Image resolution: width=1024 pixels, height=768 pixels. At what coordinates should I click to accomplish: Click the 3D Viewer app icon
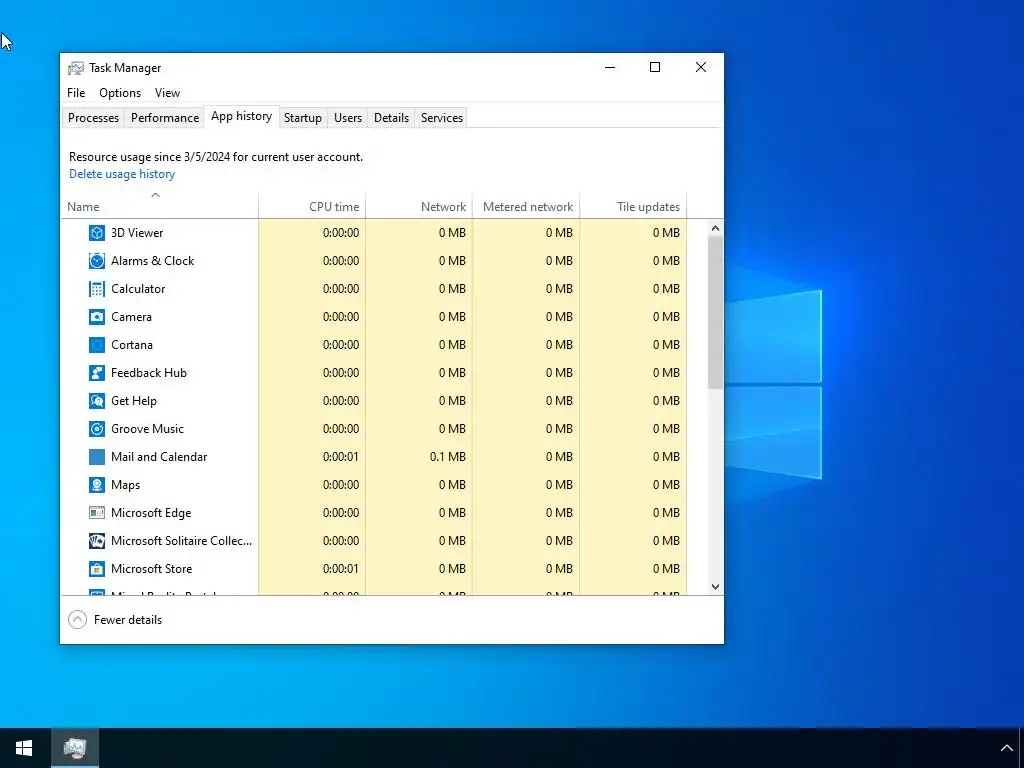pyautogui.click(x=97, y=232)
